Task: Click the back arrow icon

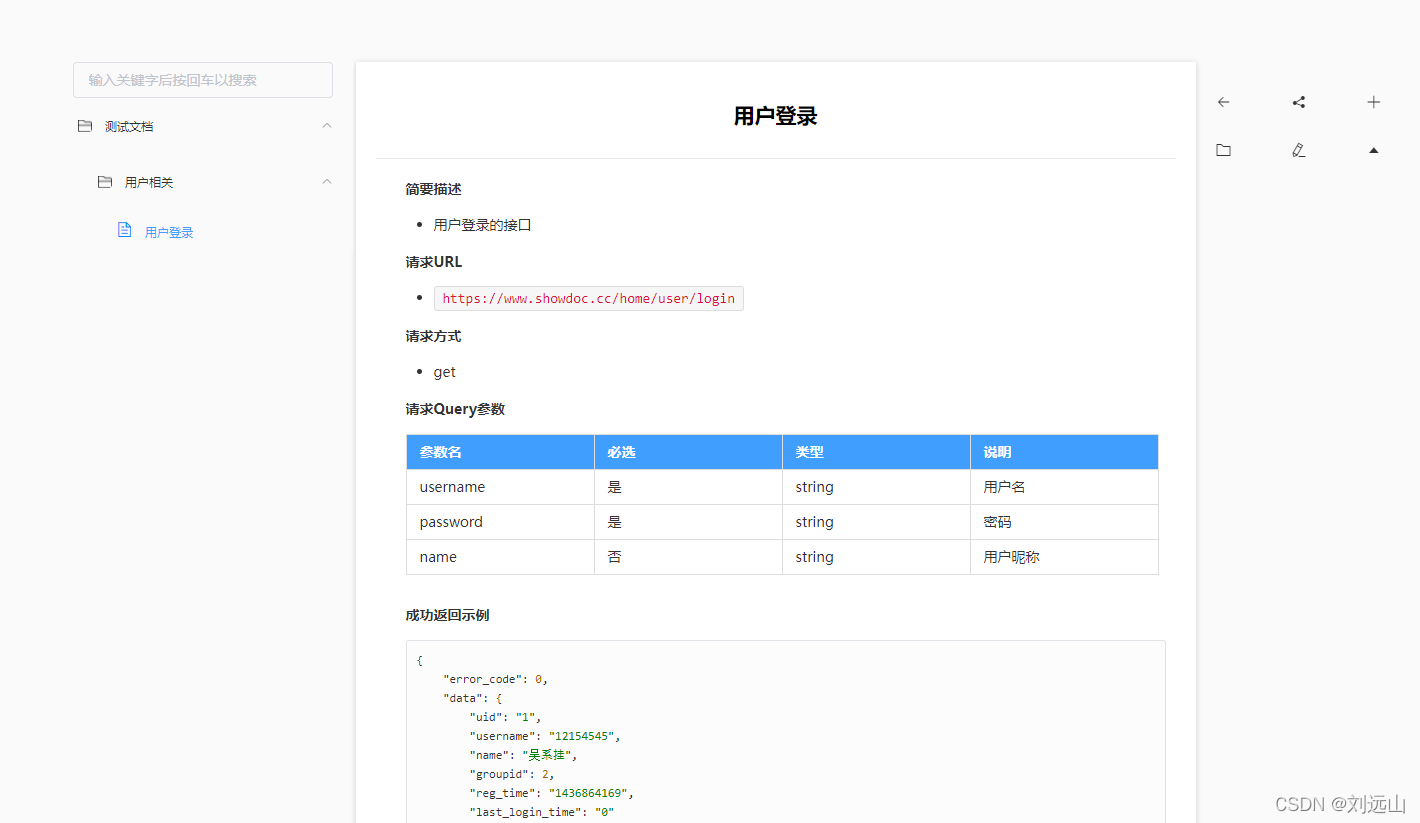Action: [x=1223, y=102]
